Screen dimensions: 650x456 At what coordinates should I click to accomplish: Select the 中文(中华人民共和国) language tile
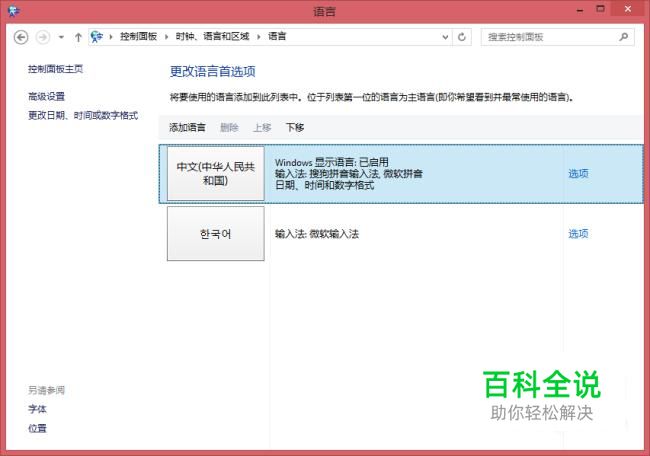point(216,174)
